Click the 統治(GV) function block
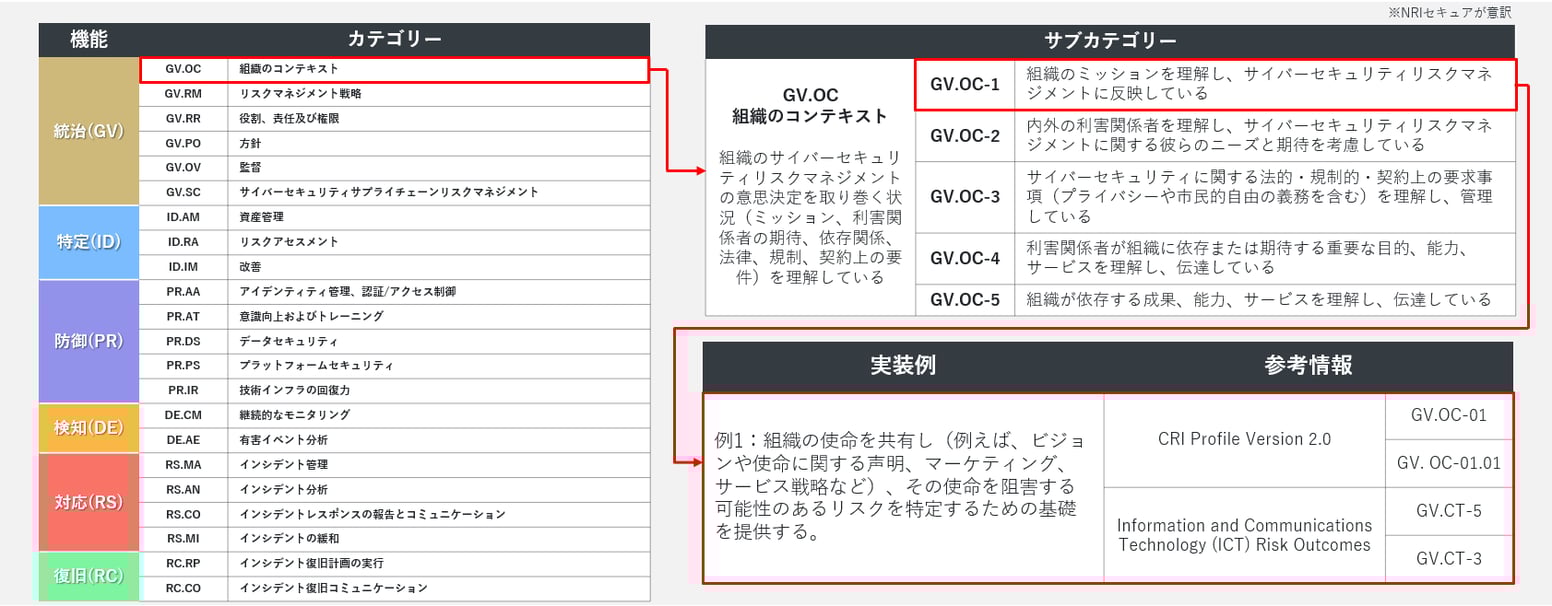 click(89, 131)
